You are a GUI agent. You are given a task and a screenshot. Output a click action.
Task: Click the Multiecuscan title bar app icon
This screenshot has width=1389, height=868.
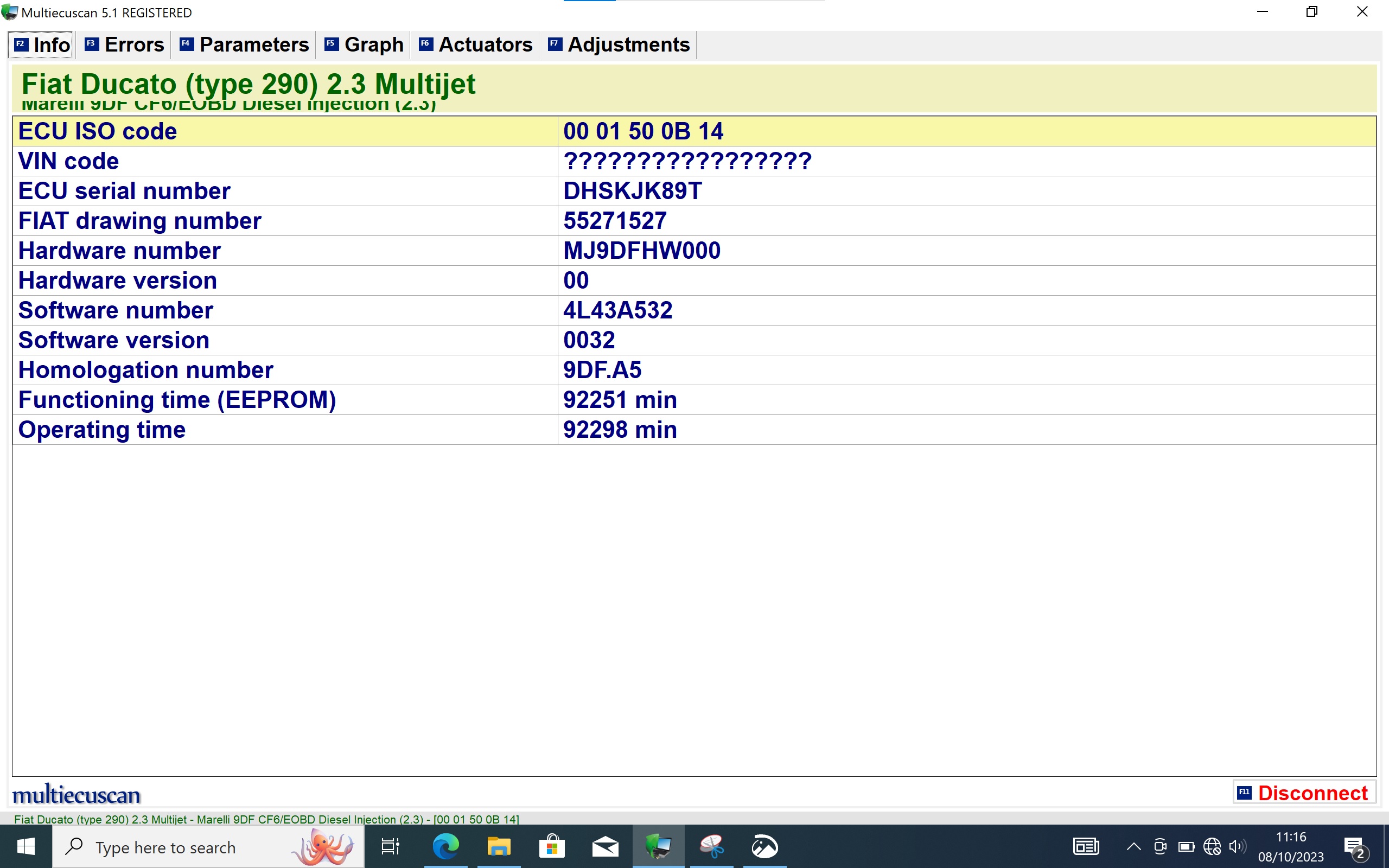pos(10,12)
